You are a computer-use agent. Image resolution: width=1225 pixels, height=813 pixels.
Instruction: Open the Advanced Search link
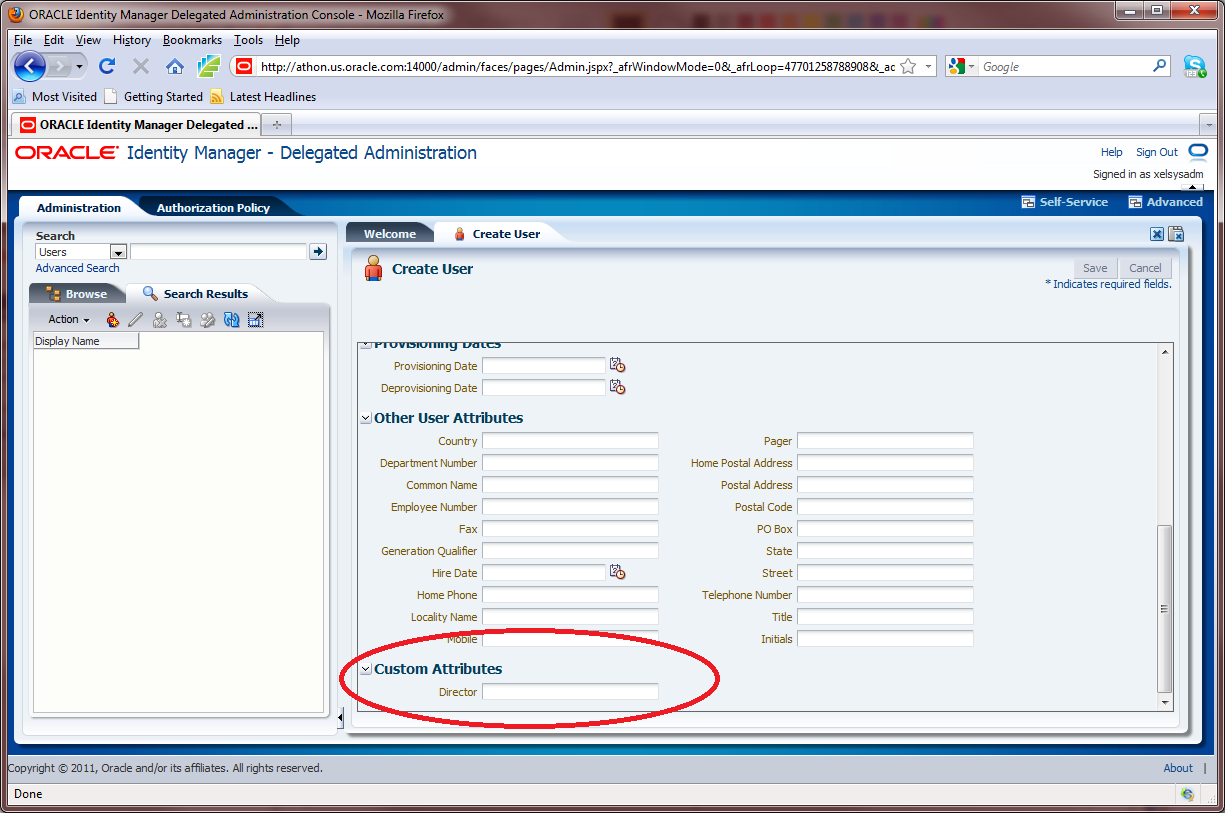click(77, 268)
